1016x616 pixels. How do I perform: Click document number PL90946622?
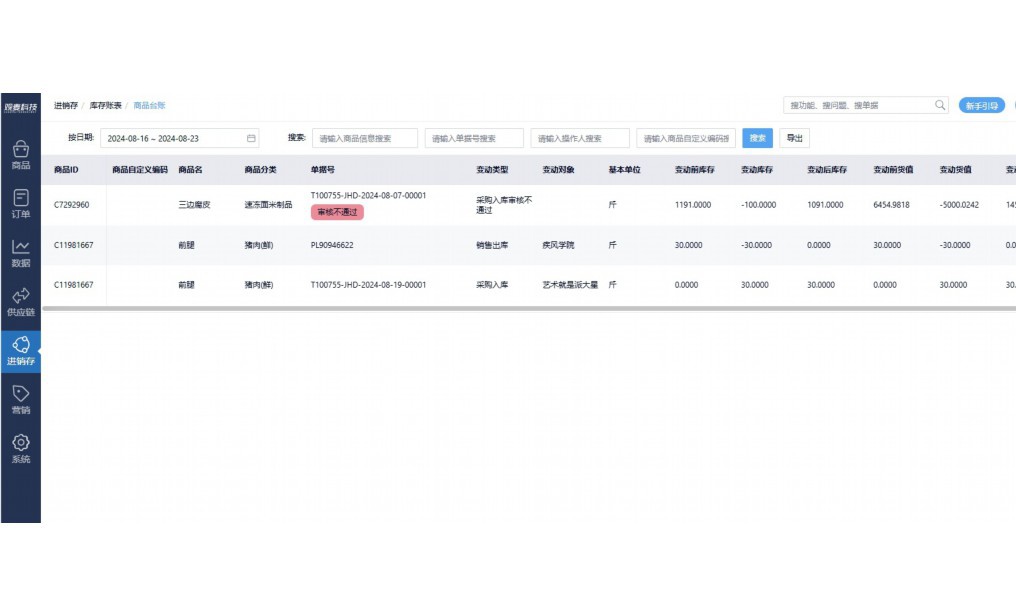332,245
